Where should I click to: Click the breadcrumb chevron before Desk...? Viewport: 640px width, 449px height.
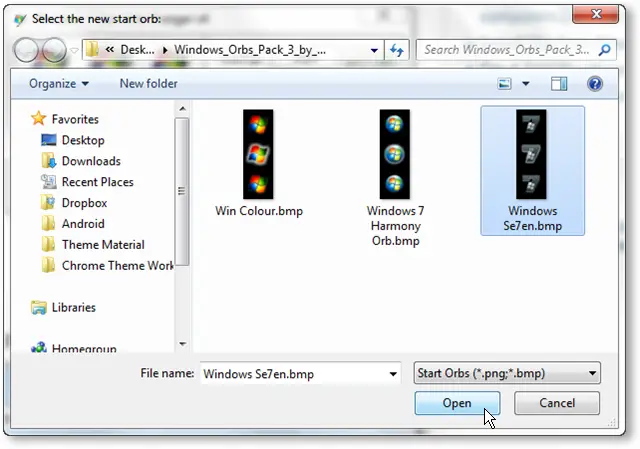click(x=109, y=50)
